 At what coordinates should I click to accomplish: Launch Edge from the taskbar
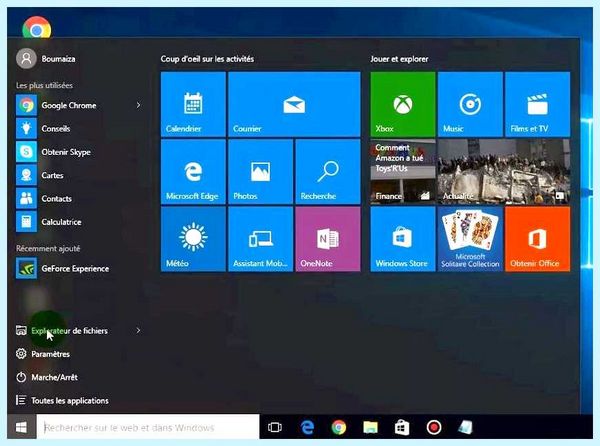coord(307,427)
